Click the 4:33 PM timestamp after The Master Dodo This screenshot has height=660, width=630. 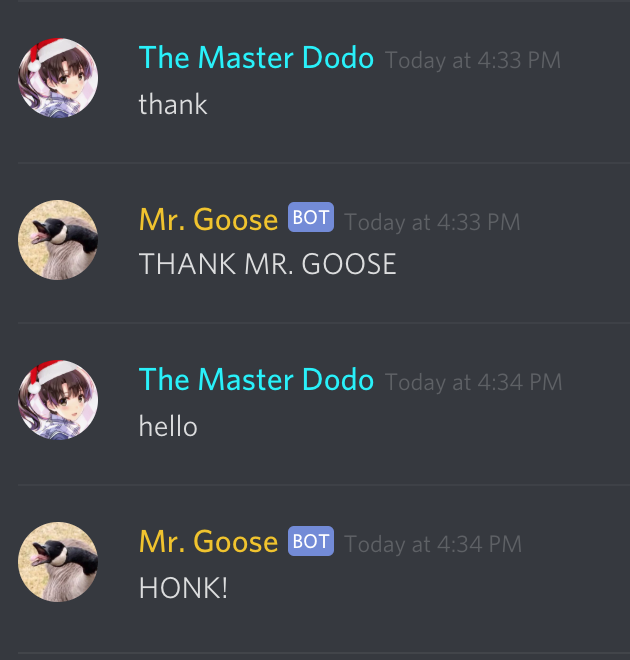pos(473,60)
